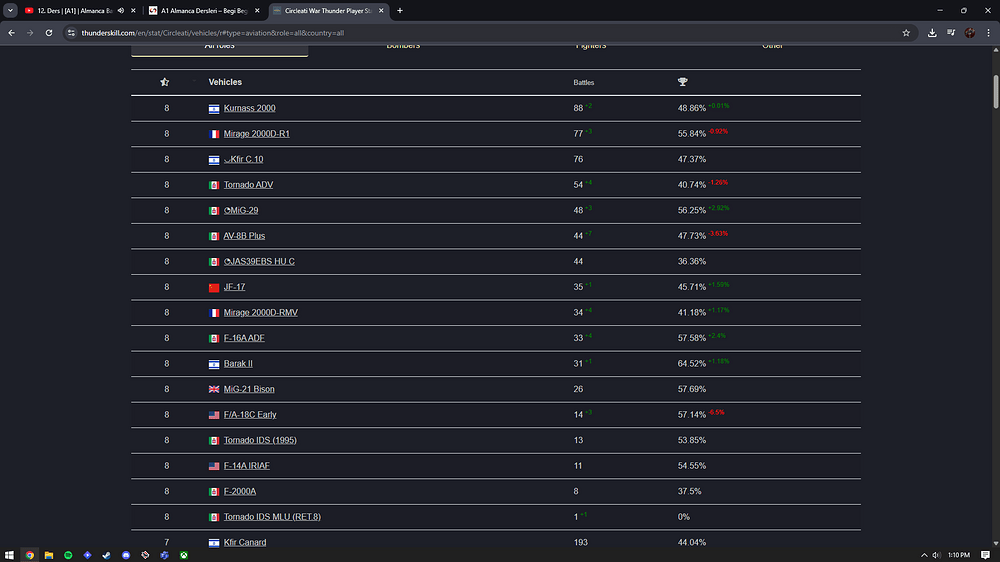The height and width of the screenshot is (562, 1000).
Task: Open the media controls icon in toolbar
Action: (951, 33)
